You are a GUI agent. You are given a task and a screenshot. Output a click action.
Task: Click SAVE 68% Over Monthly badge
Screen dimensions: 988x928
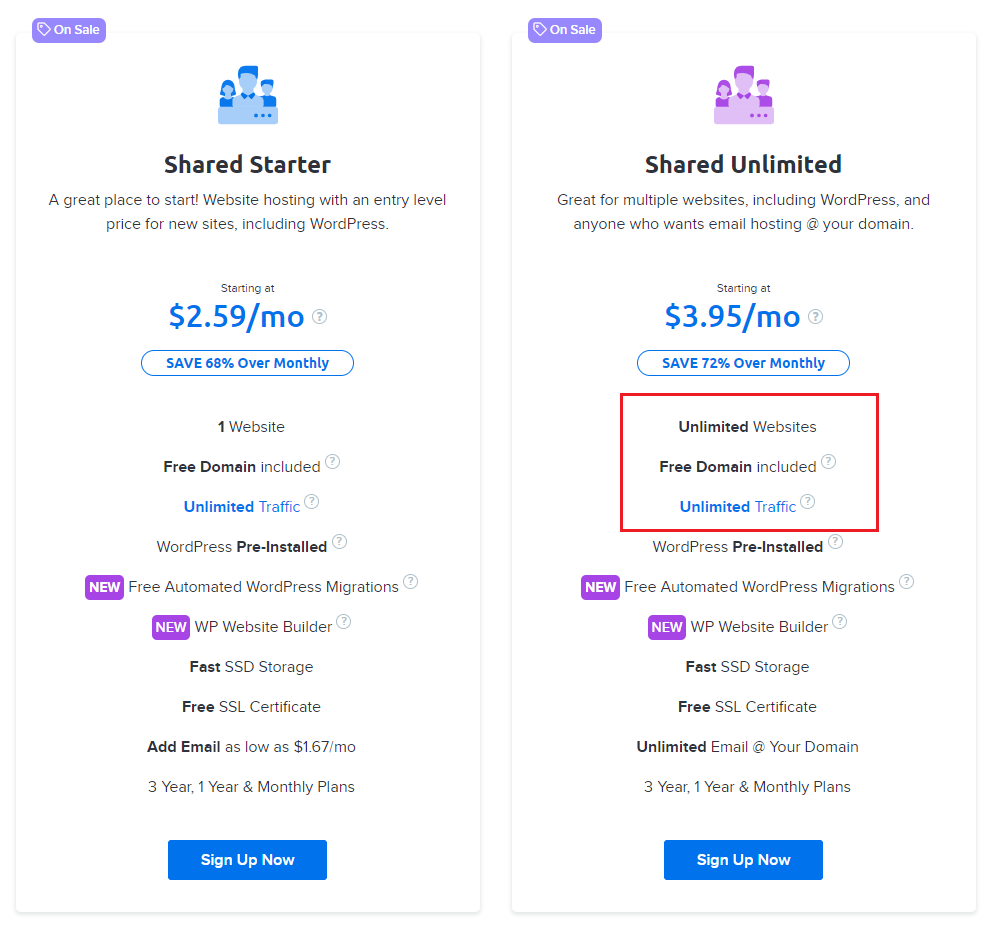(247, 363)
